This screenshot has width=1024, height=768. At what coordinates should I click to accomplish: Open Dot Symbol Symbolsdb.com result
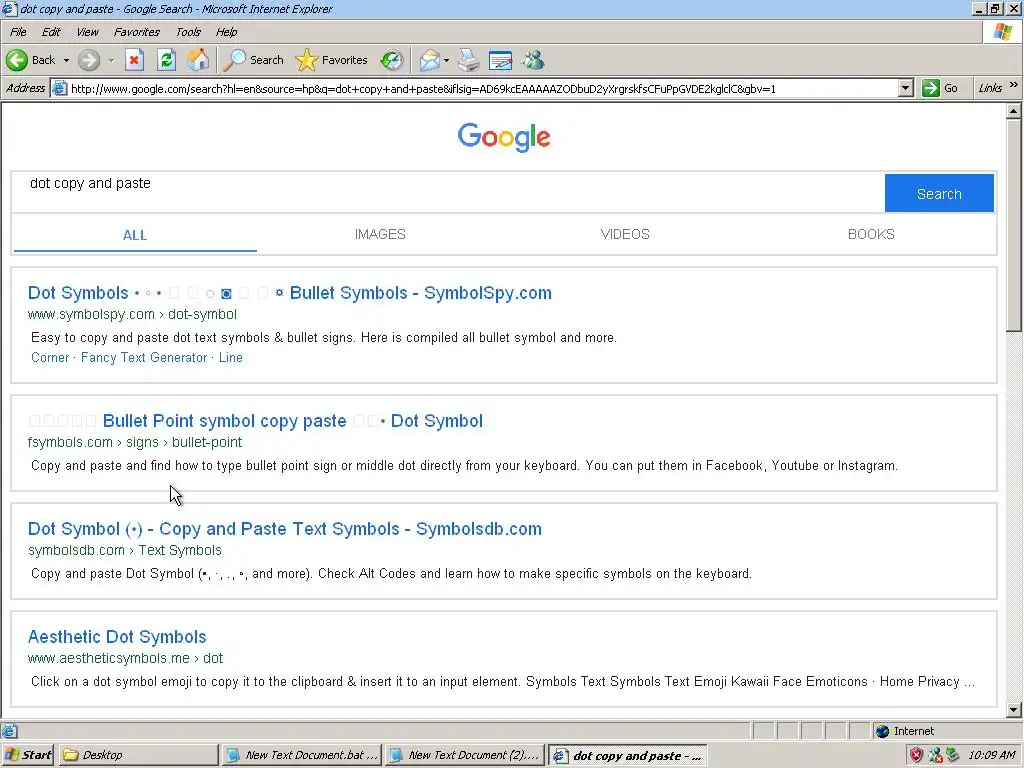pyautogui.click(x=285, y=528)
